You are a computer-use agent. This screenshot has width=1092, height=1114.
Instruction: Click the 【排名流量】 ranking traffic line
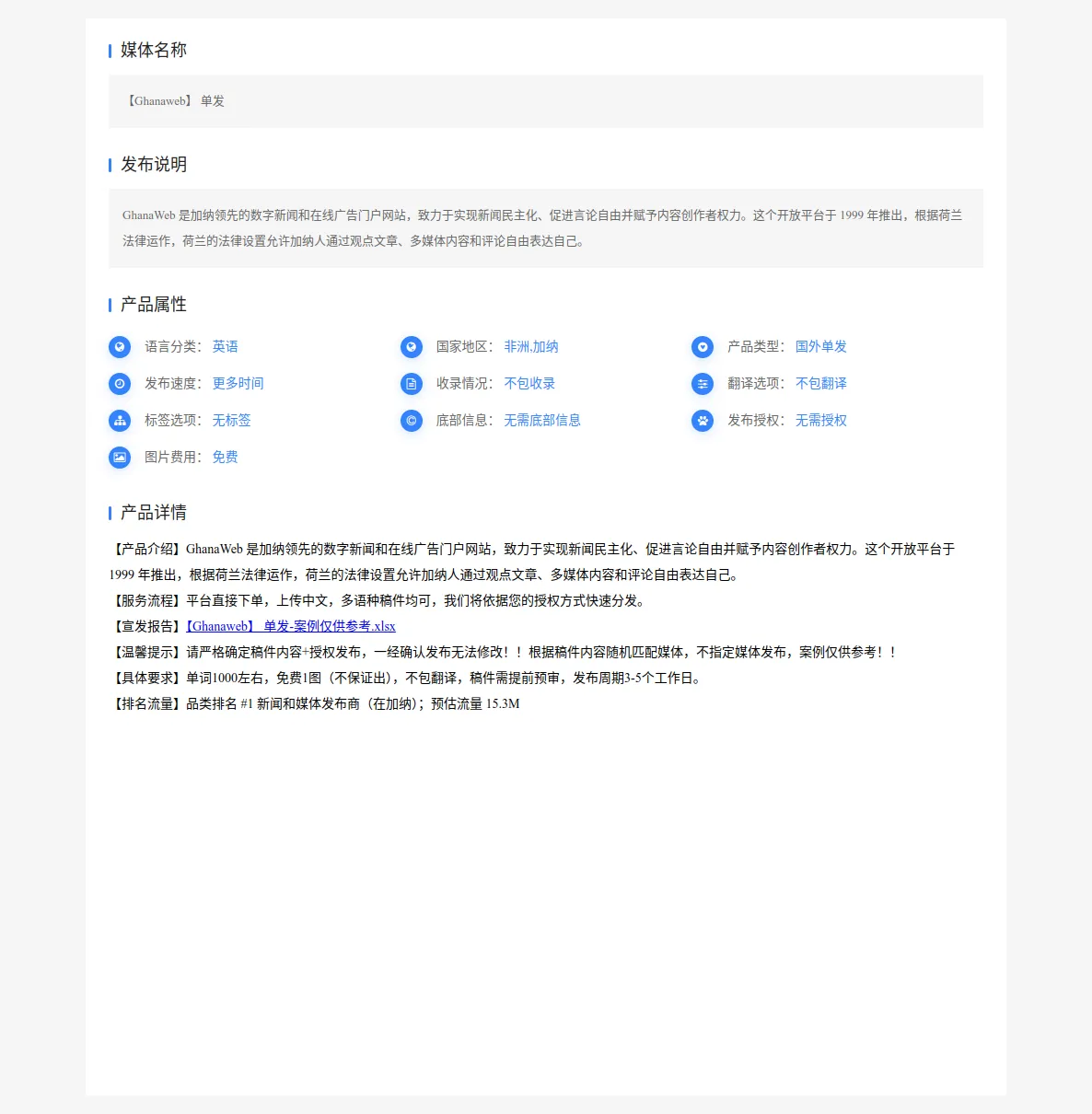click(314, 703)
